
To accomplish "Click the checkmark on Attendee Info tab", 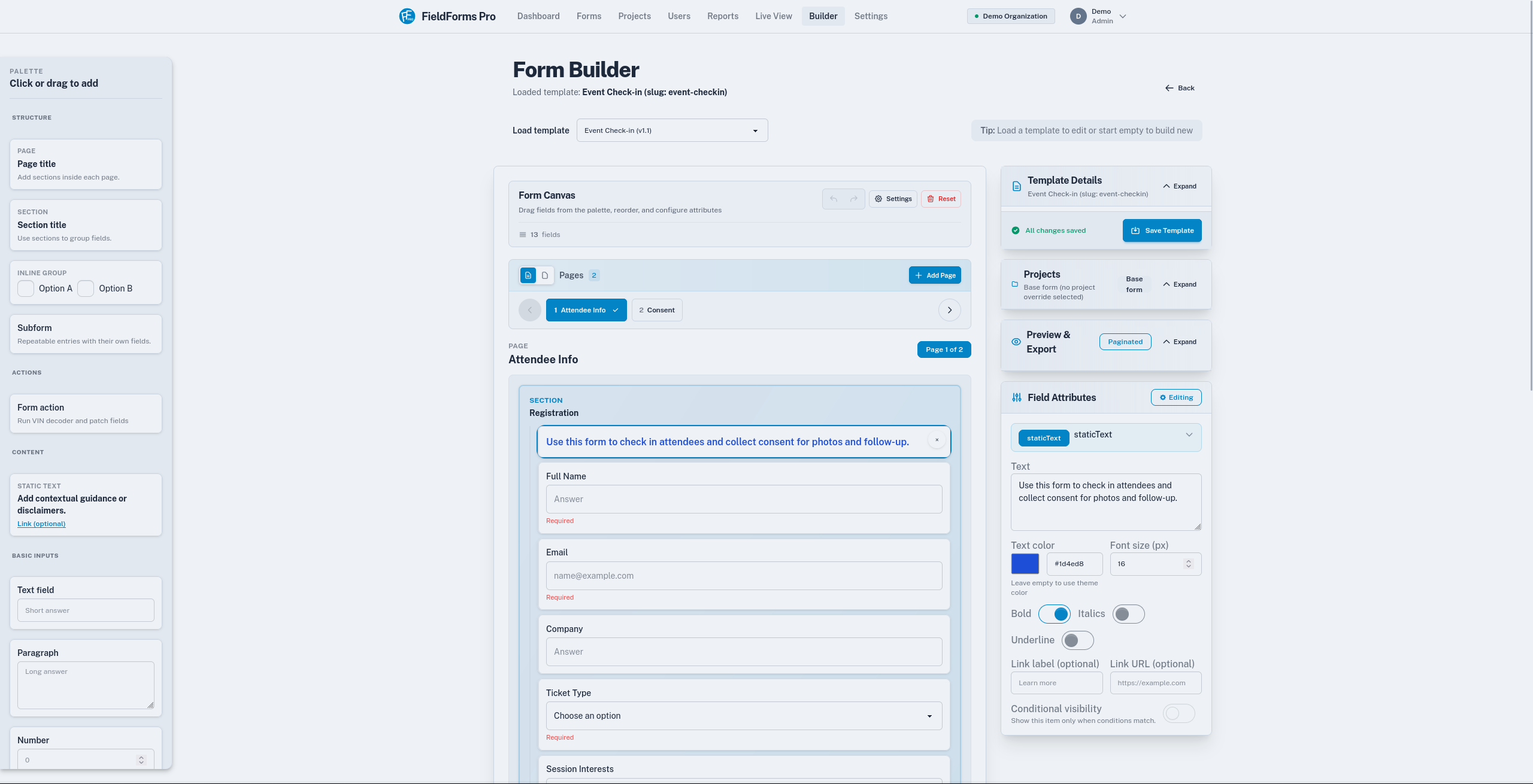I will pos(616,310).
